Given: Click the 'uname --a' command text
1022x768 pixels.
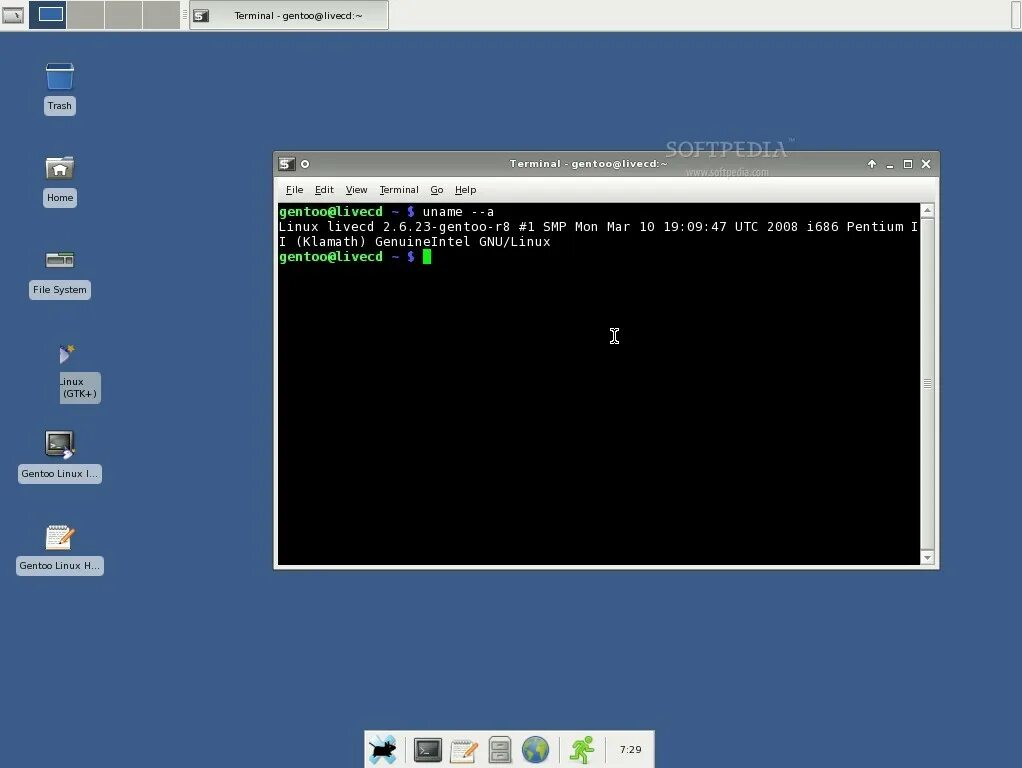Looking at the screenshot, I should coord(458,212).
